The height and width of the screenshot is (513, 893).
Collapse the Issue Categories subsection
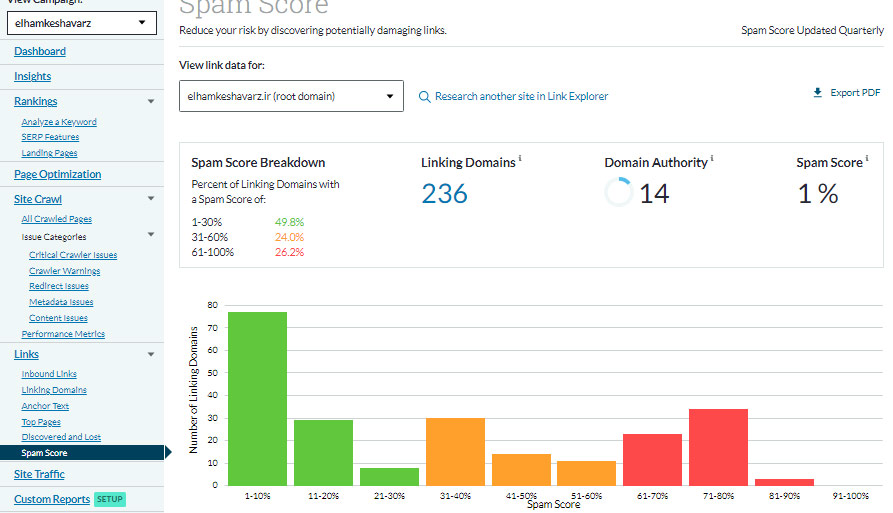coord(151,235)
